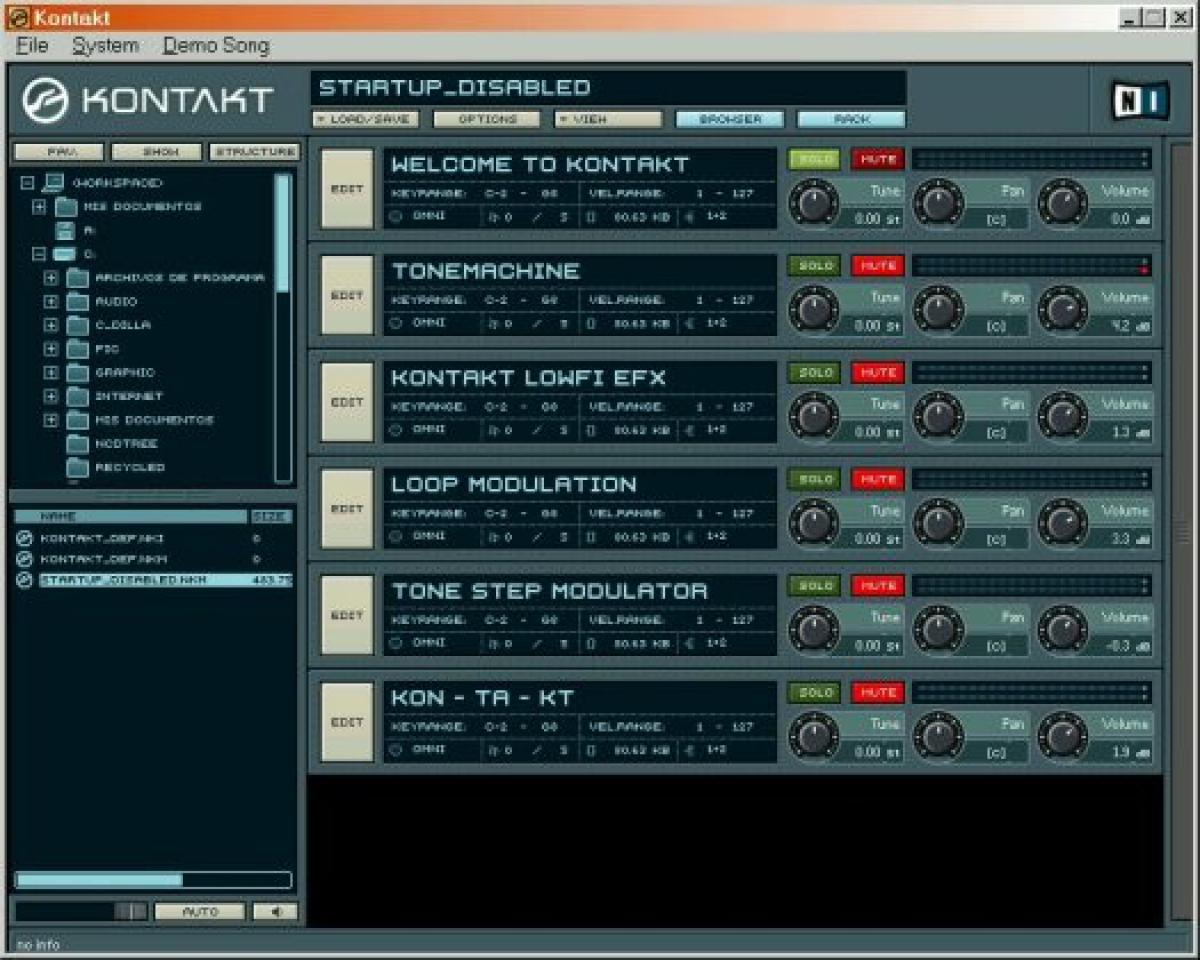Click the Workspace computer icon in tree

pyautogui.click(x=54, y=182)
